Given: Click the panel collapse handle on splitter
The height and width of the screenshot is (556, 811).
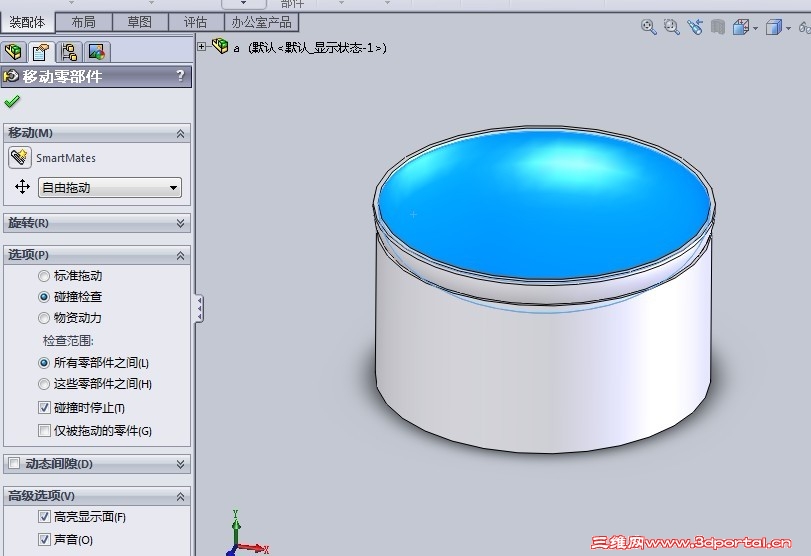Looking at the screenshot, I should (x=199, y=308).
